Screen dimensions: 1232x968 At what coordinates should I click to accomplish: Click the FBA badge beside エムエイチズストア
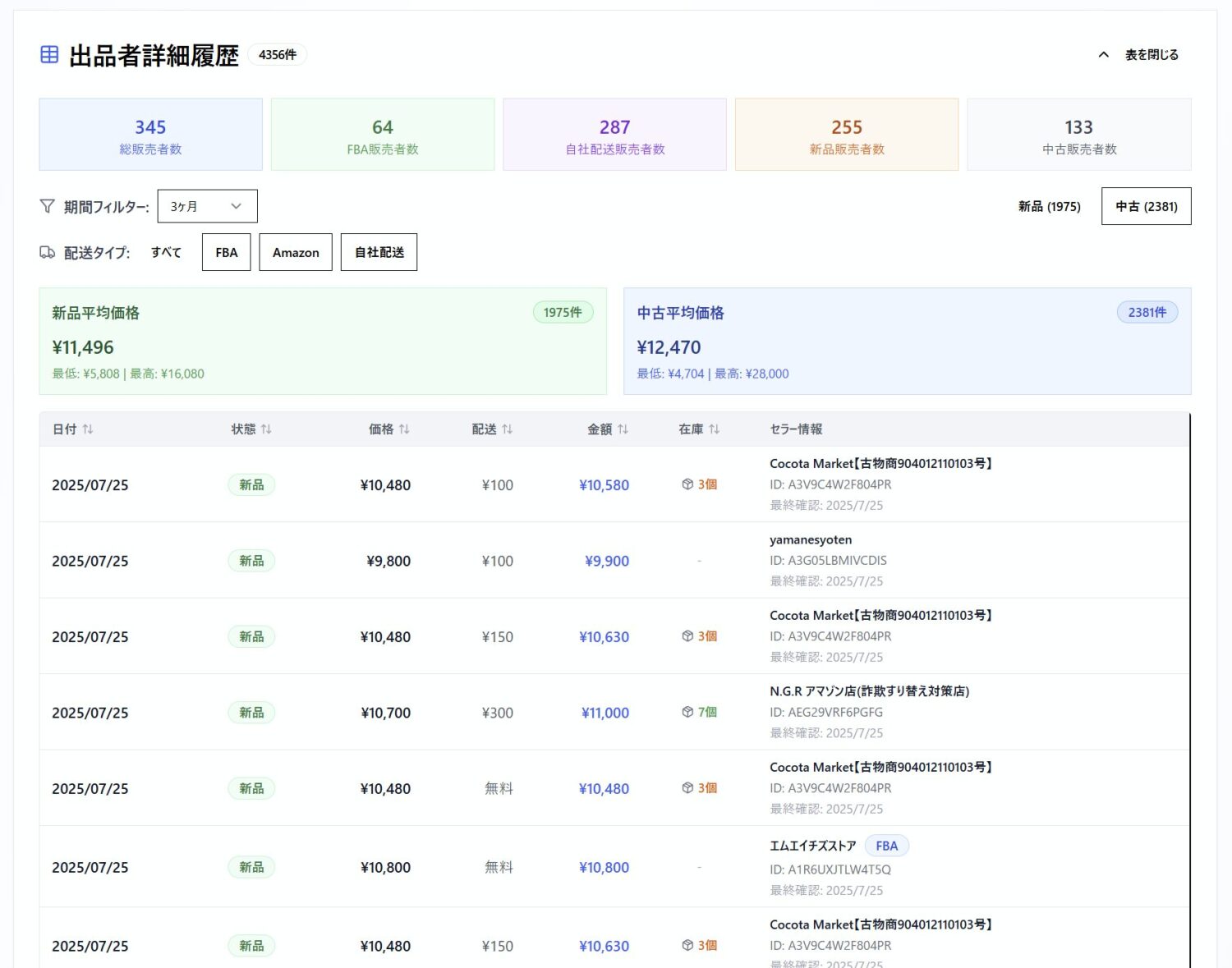point(887,846)
